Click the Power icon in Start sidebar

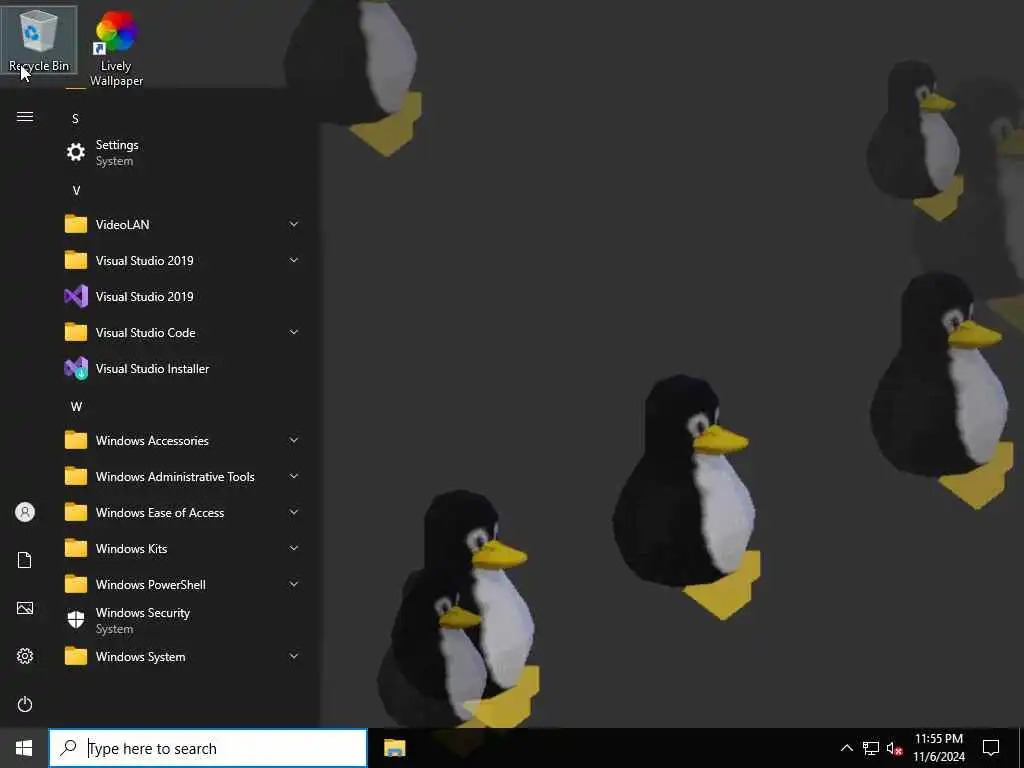tap(25, 704)
